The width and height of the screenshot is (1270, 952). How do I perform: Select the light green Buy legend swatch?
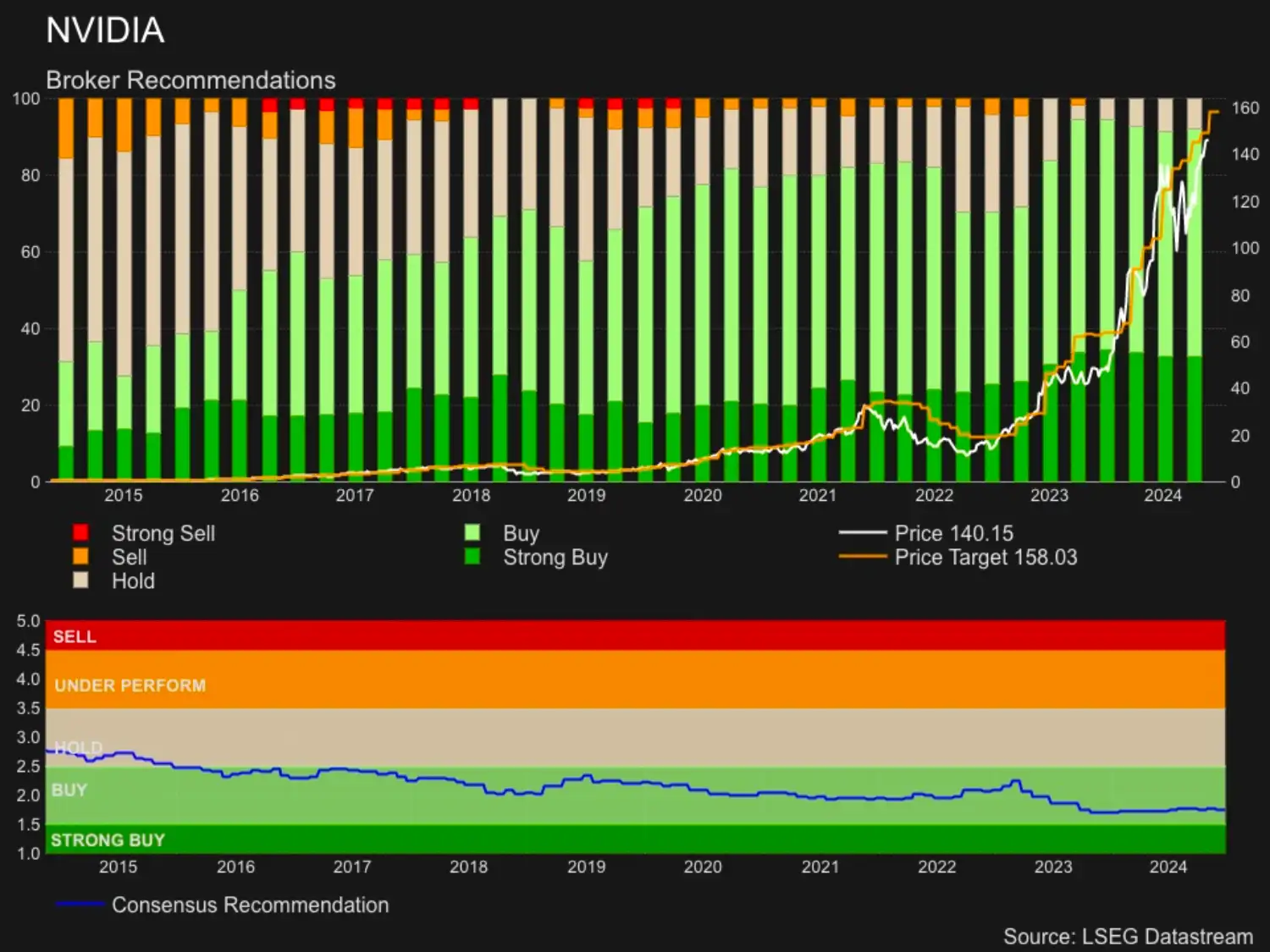[472, 532]
